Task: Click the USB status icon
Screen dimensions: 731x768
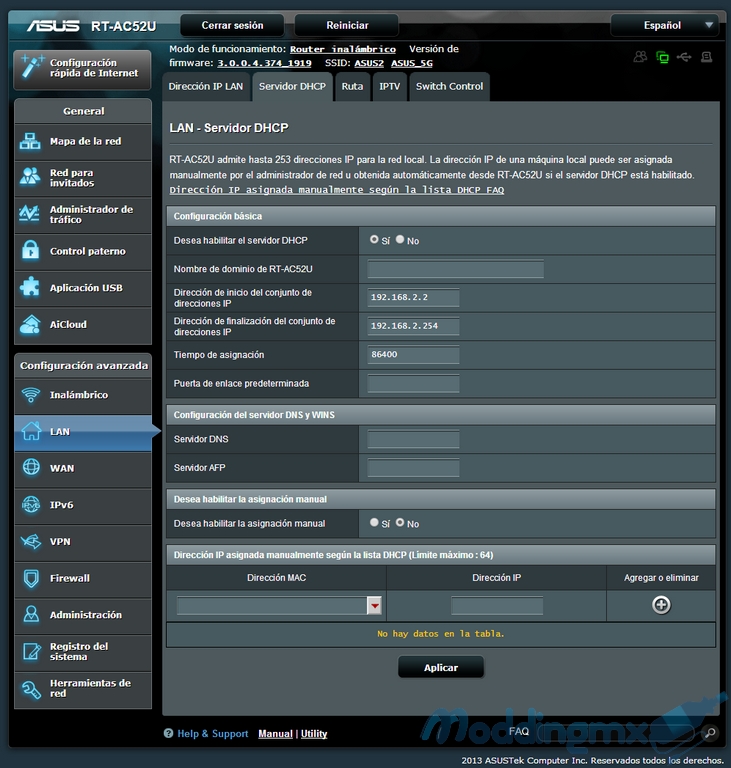Action: [x=684, y=57]
